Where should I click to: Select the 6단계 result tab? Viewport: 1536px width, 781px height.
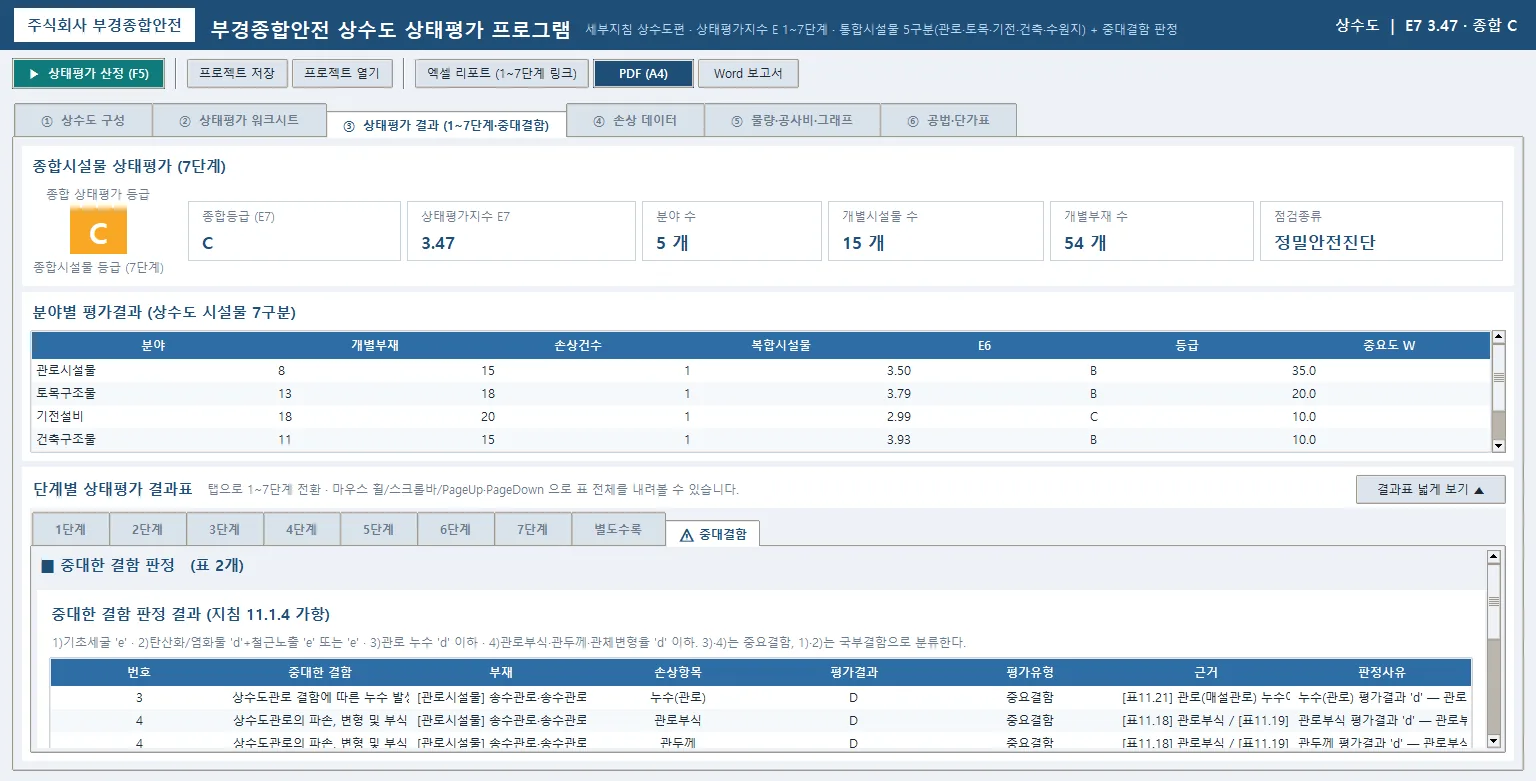(456, 529)
